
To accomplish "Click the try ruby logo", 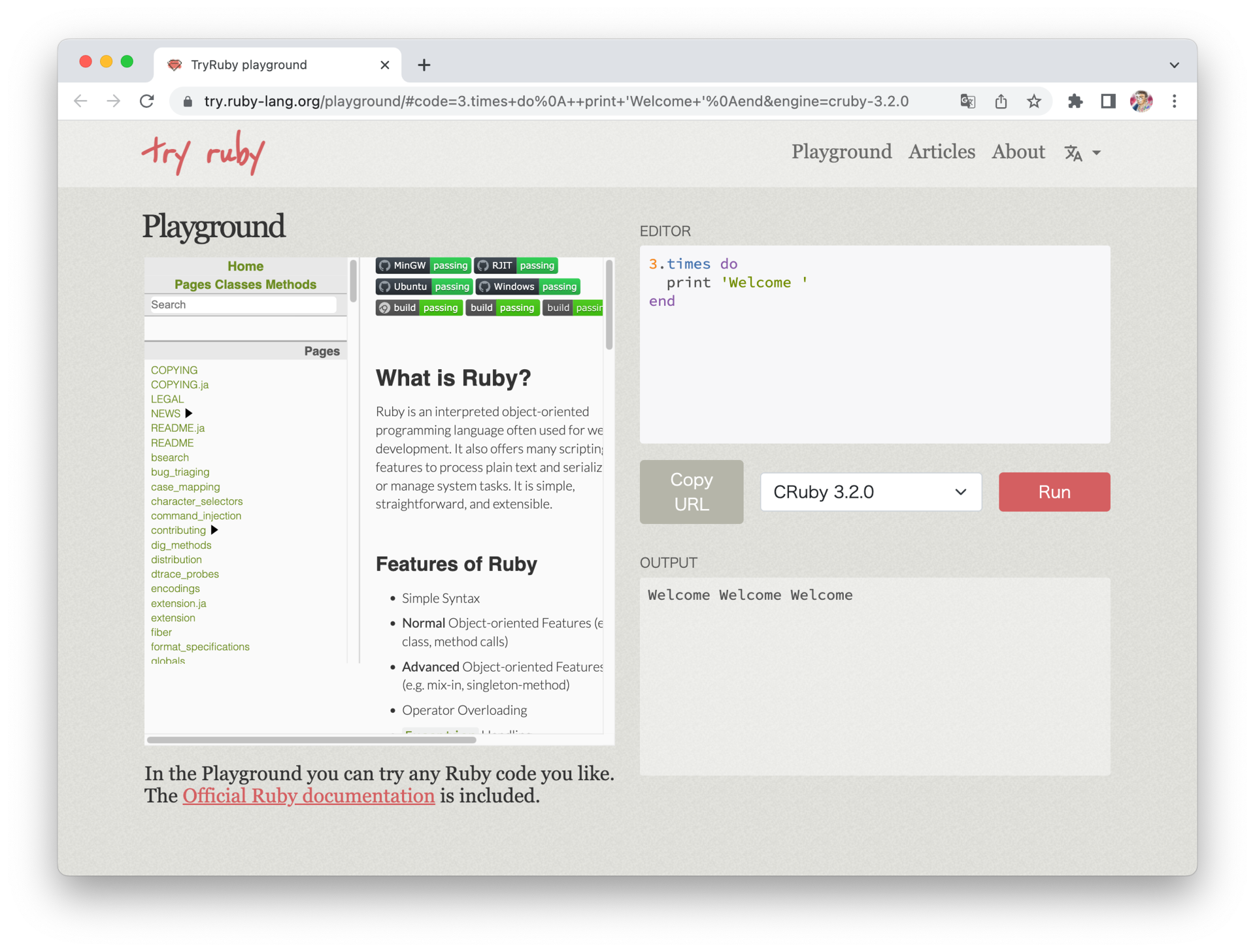I will tap(202, 152).
